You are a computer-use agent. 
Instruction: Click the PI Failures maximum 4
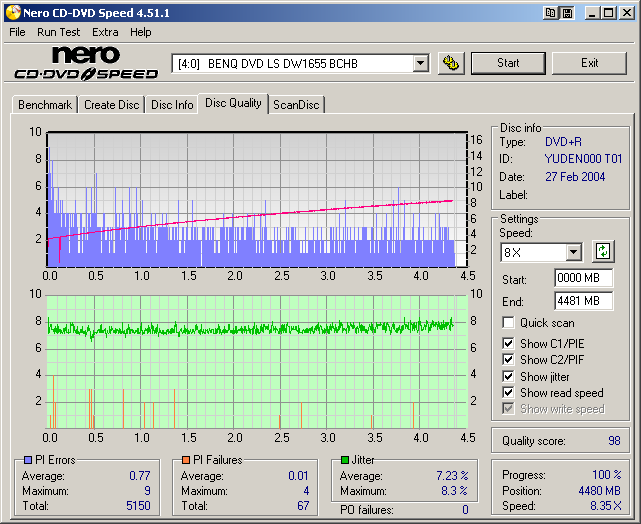(x=306, y=490)
